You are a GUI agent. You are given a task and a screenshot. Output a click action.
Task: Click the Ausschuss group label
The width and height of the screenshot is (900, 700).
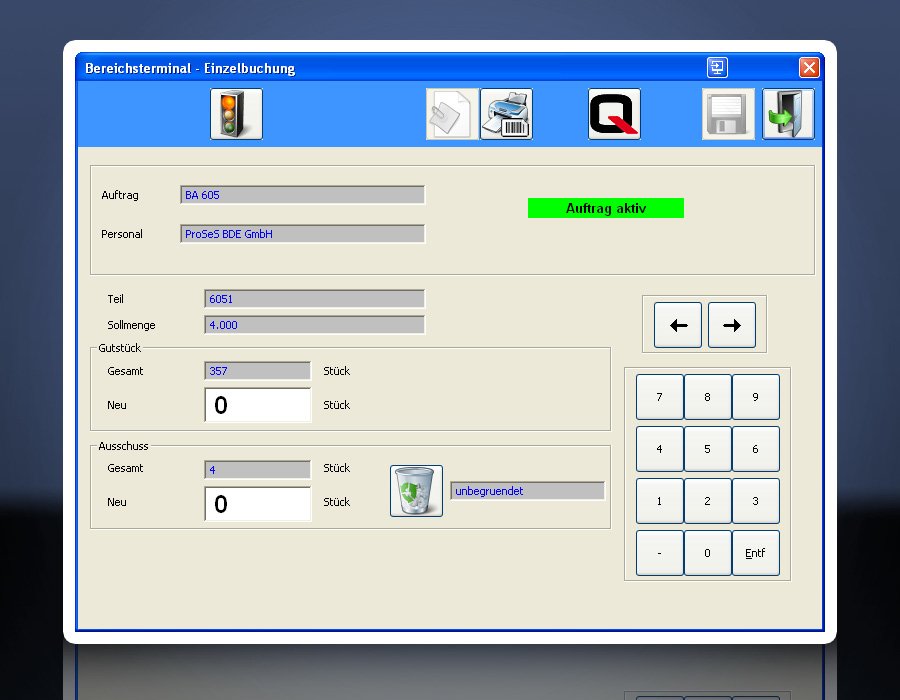[x=123, y=446]
